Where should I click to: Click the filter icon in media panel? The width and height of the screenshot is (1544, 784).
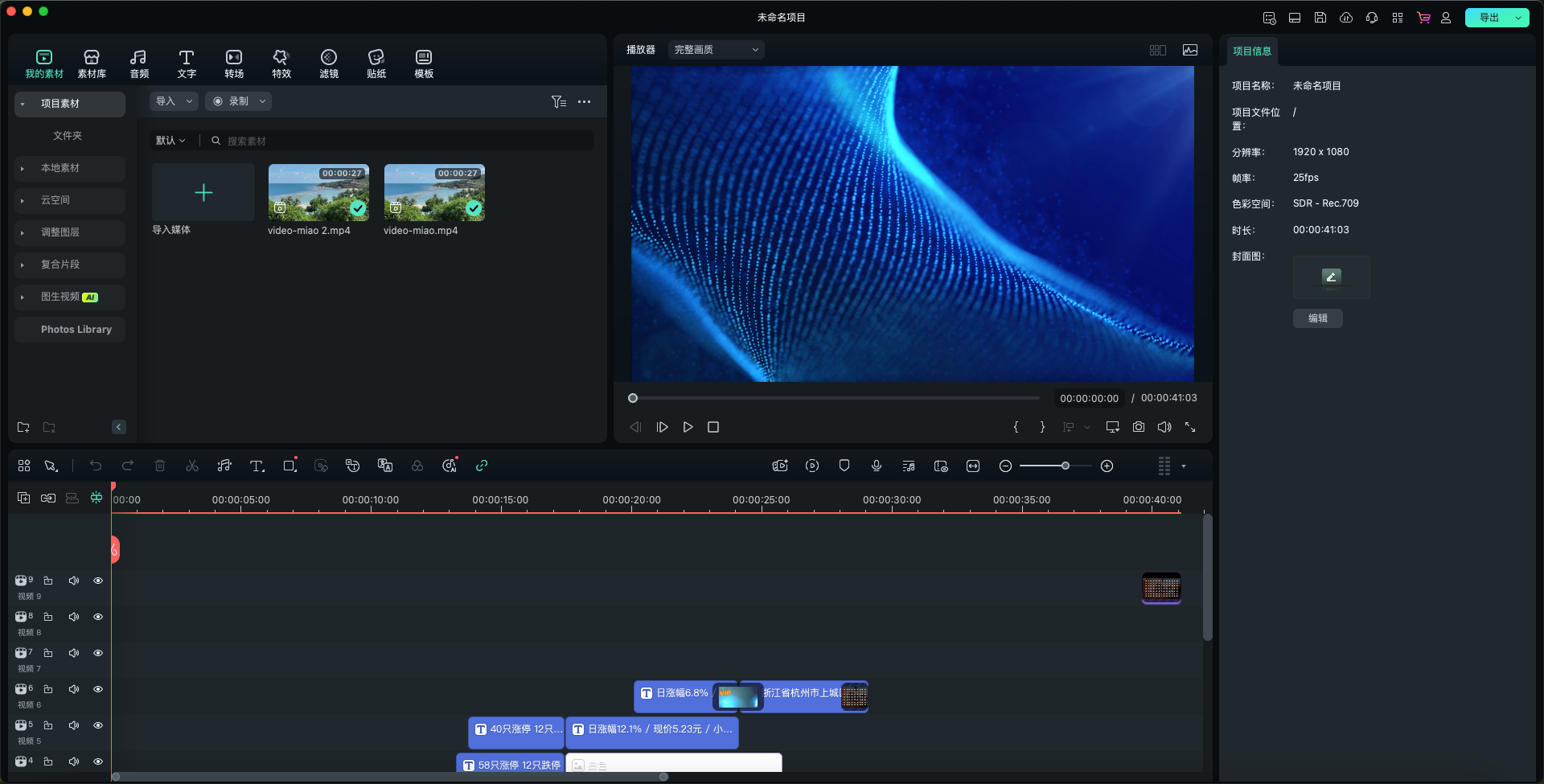coord(559,101)
